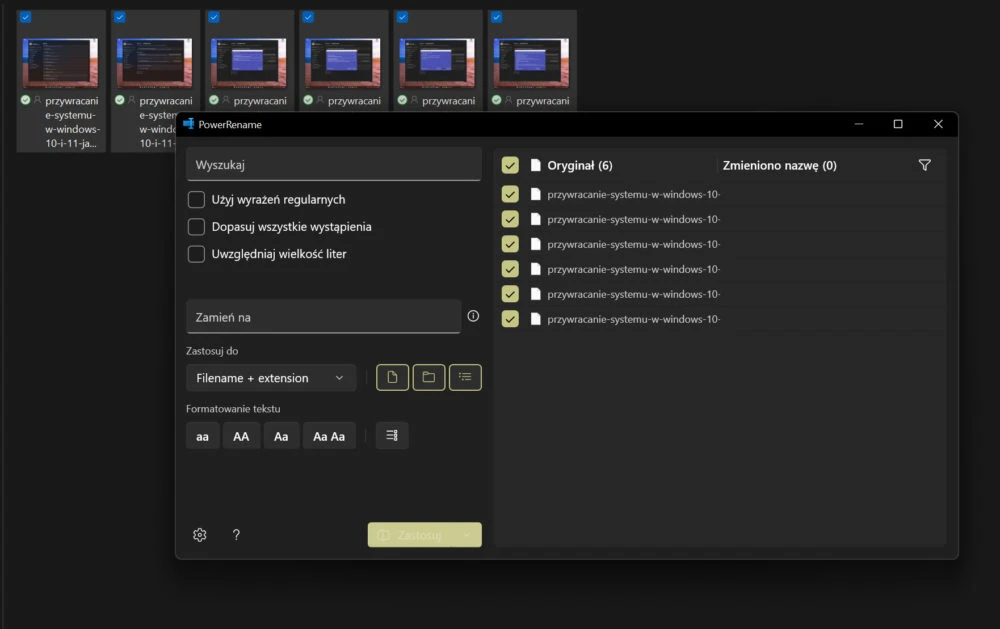This screenshot has width=1000, height=629.
Task: Click the last file name in the Oryginał list
Action: (633, 319)
